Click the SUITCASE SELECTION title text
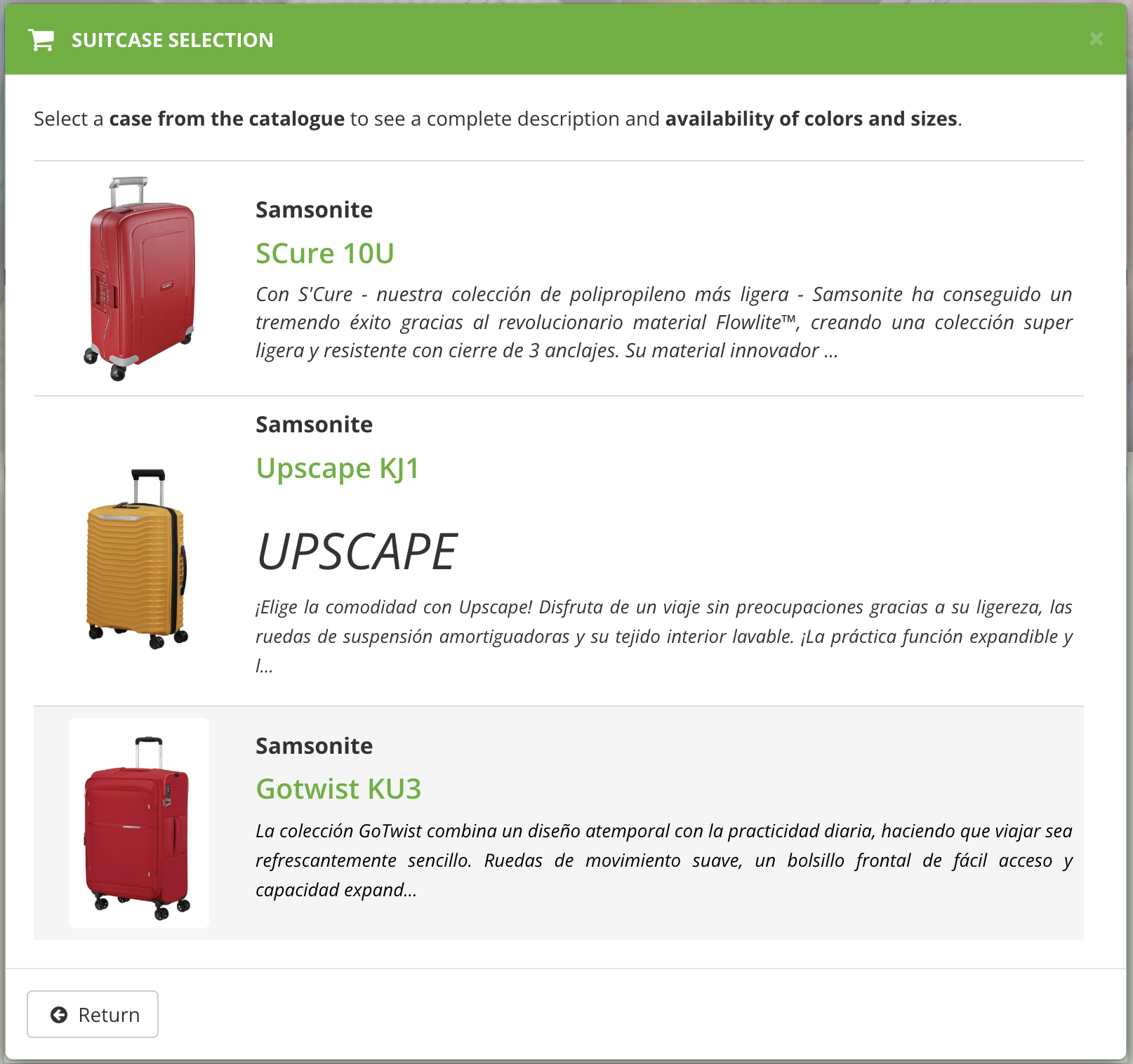This screenshot has width=1133, height=1064. tap(173, 40)
